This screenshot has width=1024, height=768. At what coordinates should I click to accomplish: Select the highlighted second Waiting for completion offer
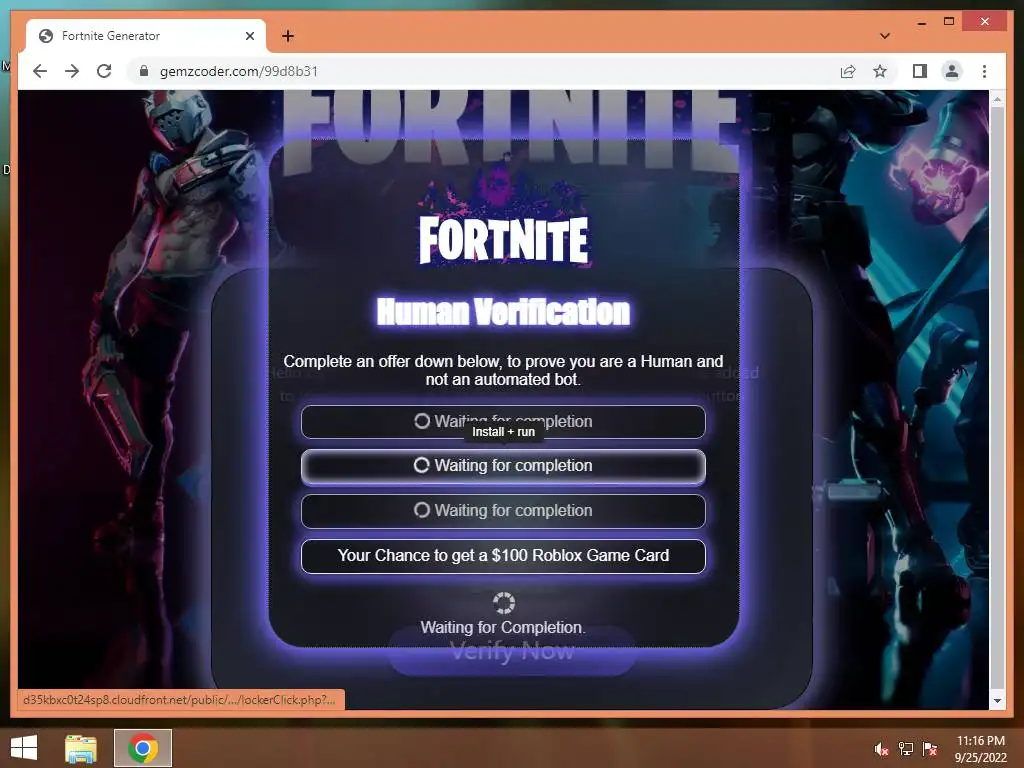pos(503,466)
